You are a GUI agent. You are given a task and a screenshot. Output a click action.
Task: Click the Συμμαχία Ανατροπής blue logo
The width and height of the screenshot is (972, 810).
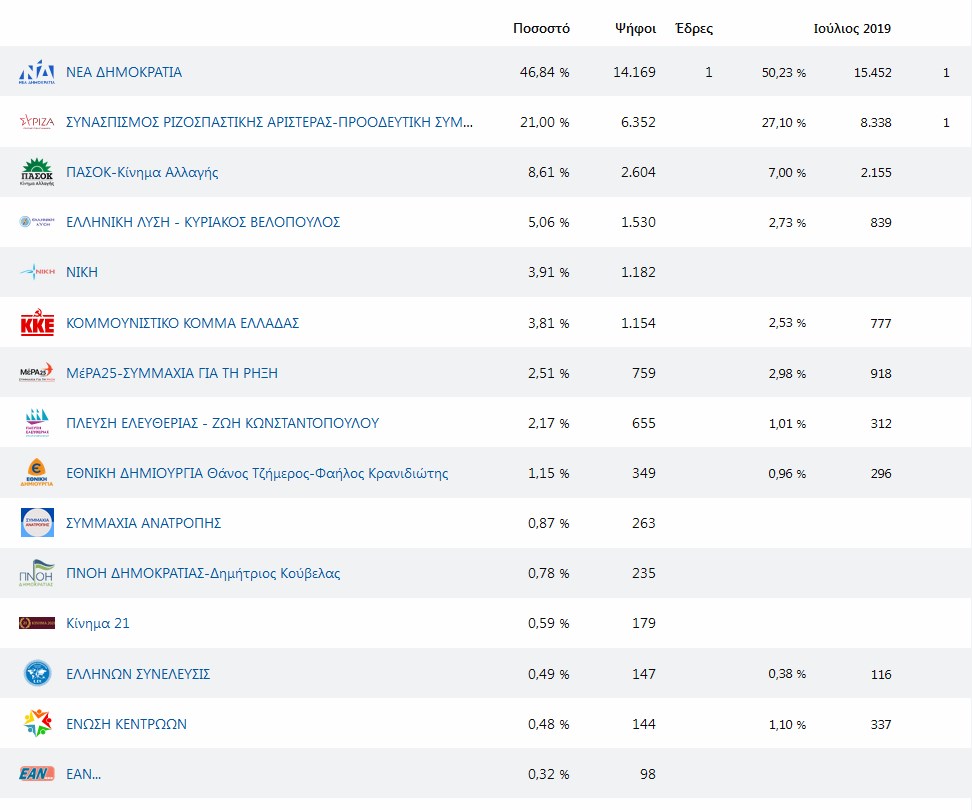(37, 522)
